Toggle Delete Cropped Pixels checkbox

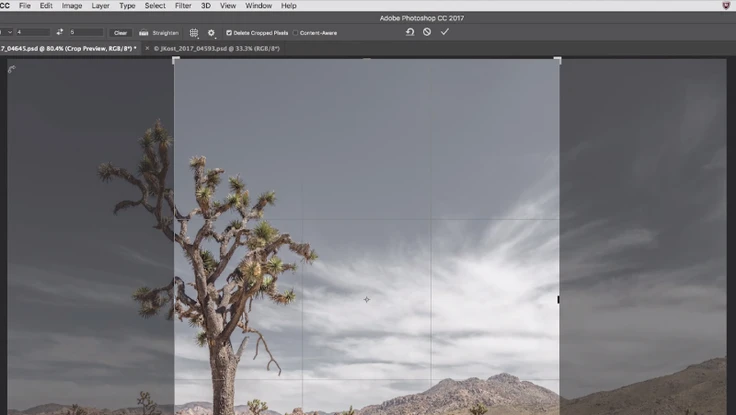pyautogui.click(x=229, y=33)
